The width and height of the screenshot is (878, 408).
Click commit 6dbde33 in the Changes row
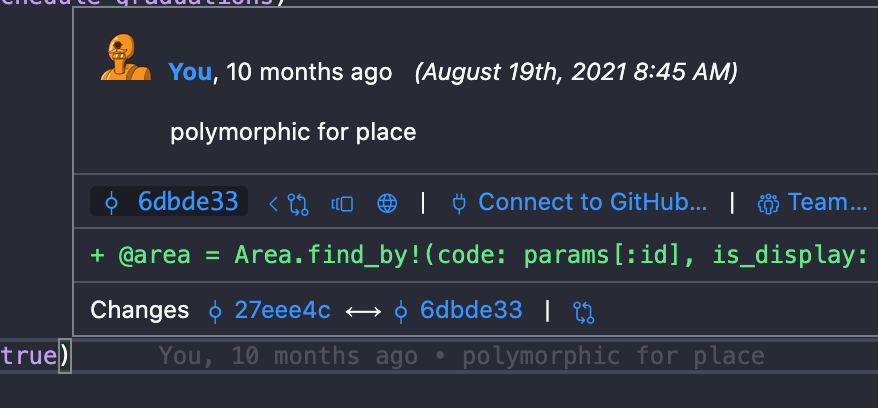coord(471,310)
